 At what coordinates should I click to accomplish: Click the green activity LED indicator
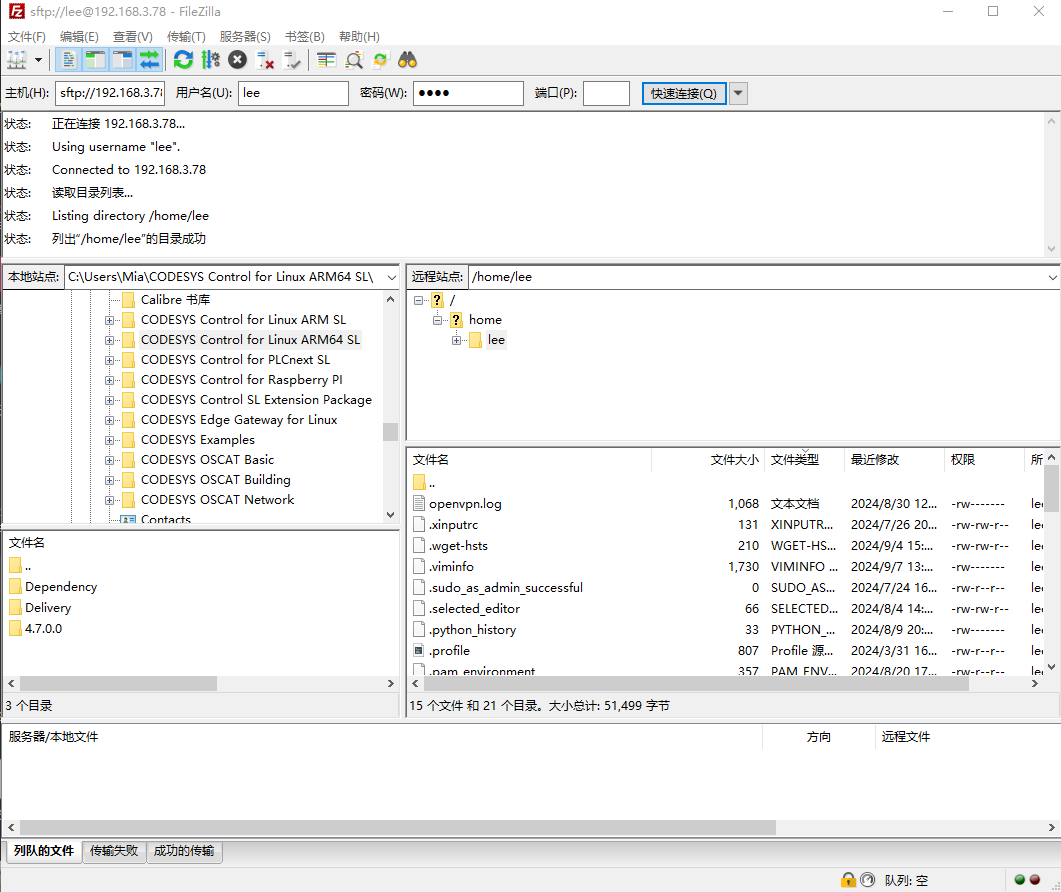click(x=1020, y=880)
